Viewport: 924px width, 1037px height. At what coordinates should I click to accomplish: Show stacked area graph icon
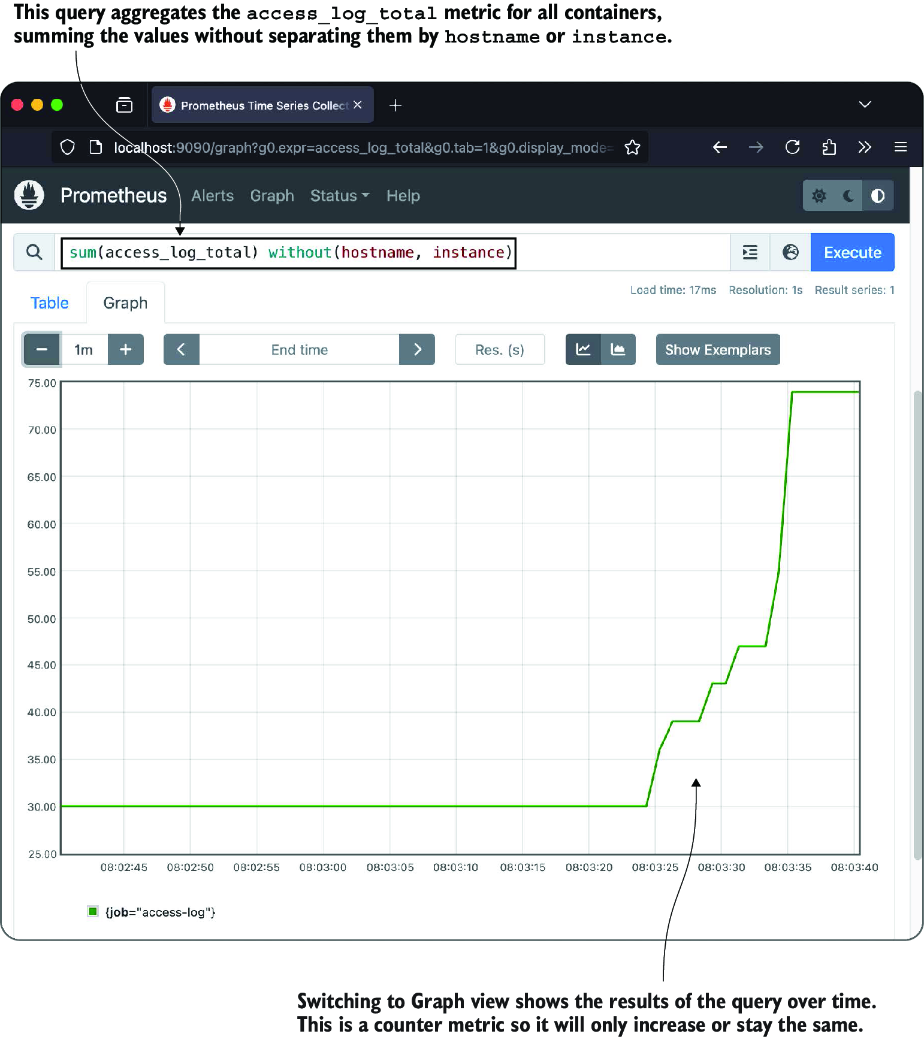click(x=618, y=349)
